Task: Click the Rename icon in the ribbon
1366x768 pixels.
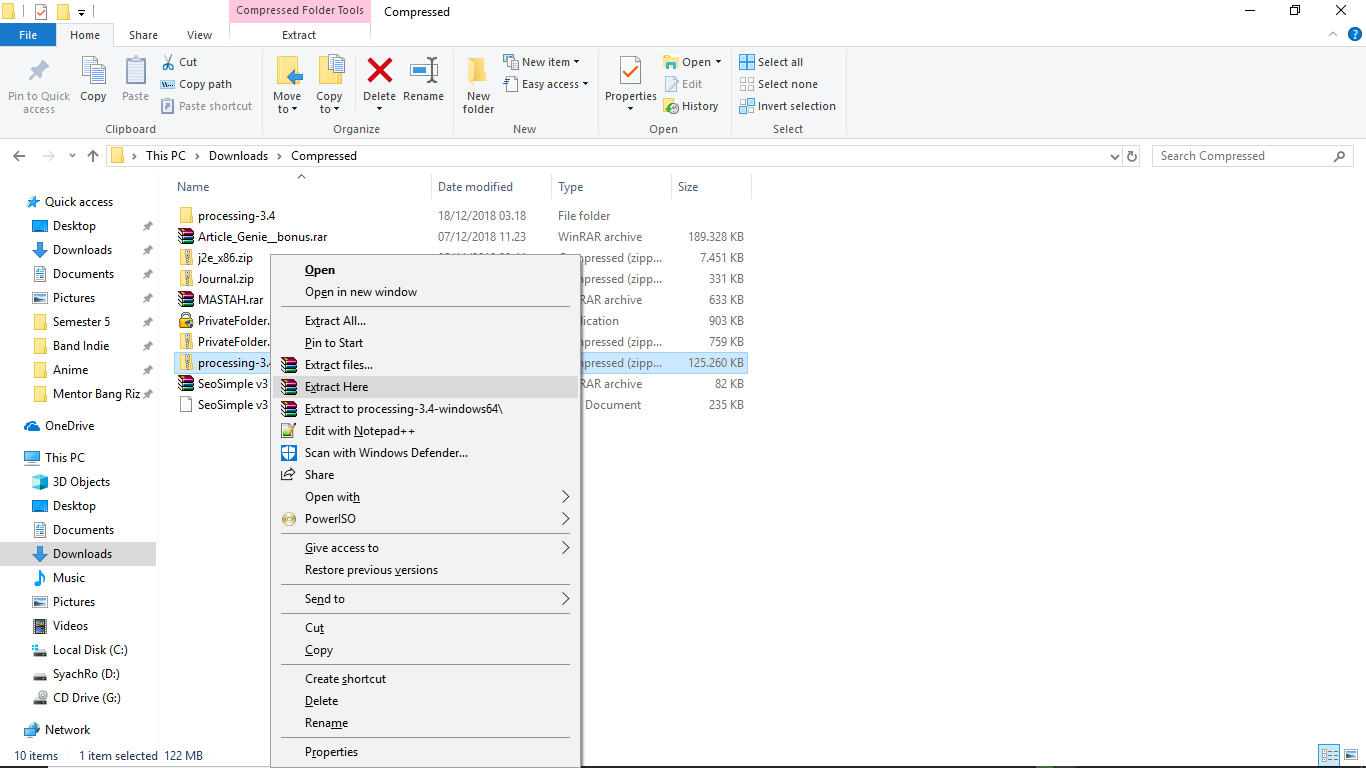Action: pos(423,84)
